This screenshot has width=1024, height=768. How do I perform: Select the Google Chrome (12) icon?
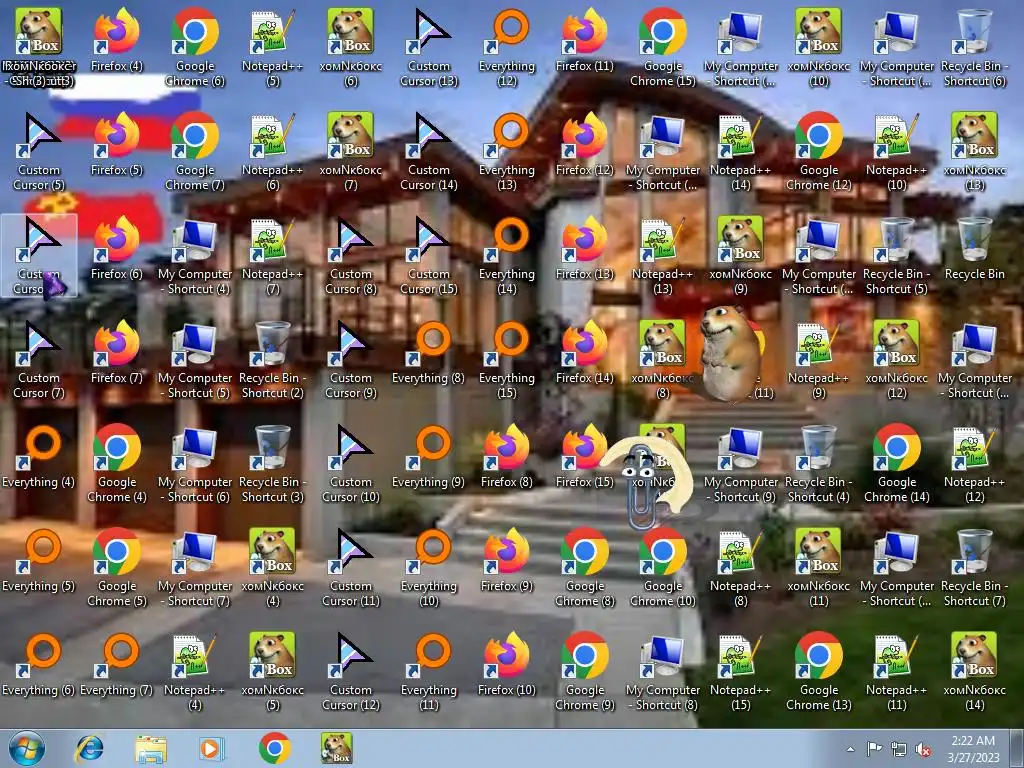pyautogui.click(x=818, y=151)
